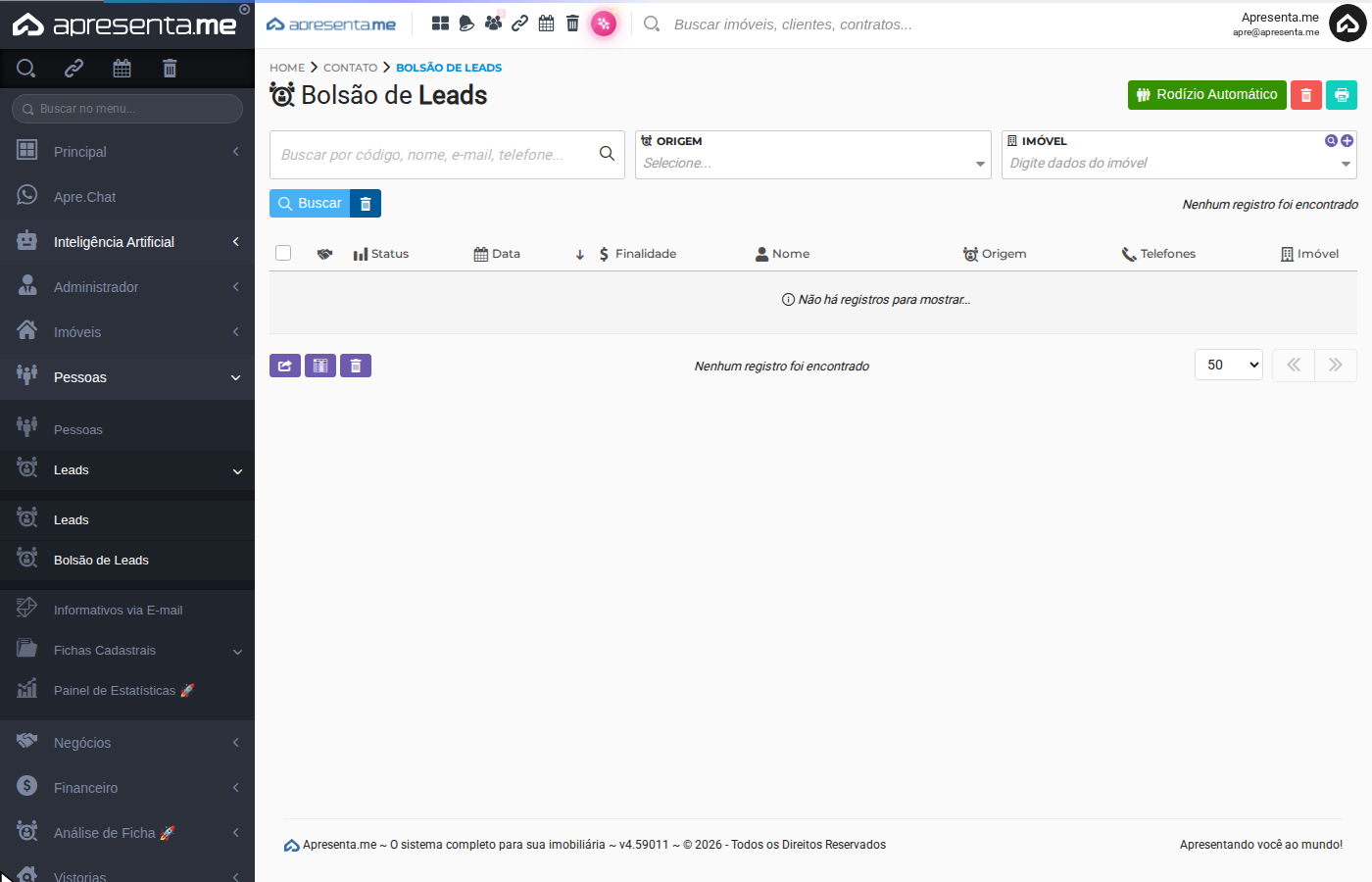Toggle the select-all checkbox in table header

283,253
